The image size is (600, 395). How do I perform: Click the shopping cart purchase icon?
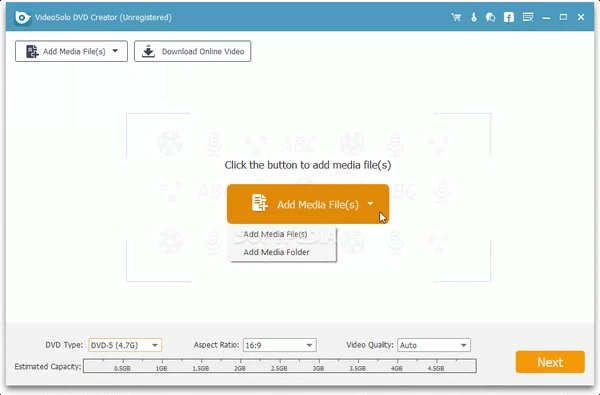tap(456, 17)
